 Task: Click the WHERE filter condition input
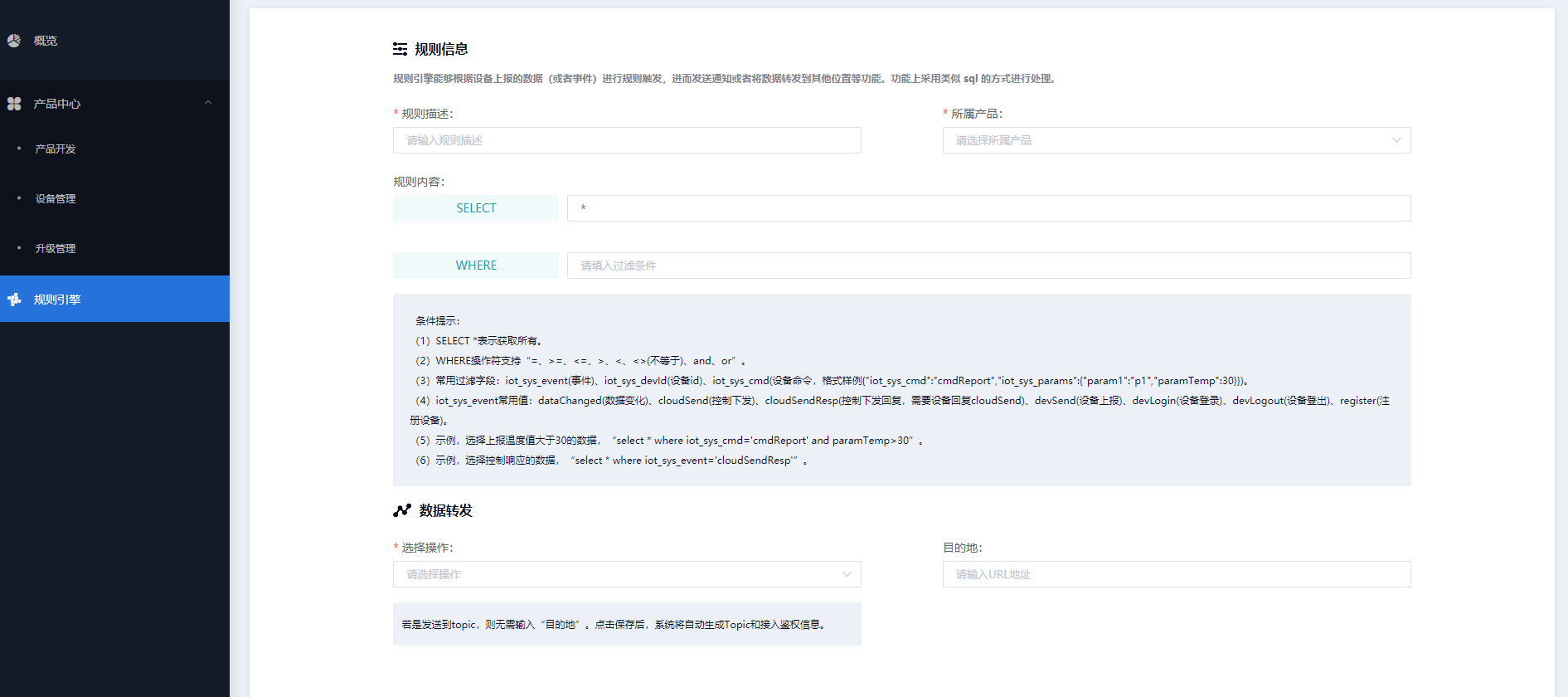(x=988, y=266)
